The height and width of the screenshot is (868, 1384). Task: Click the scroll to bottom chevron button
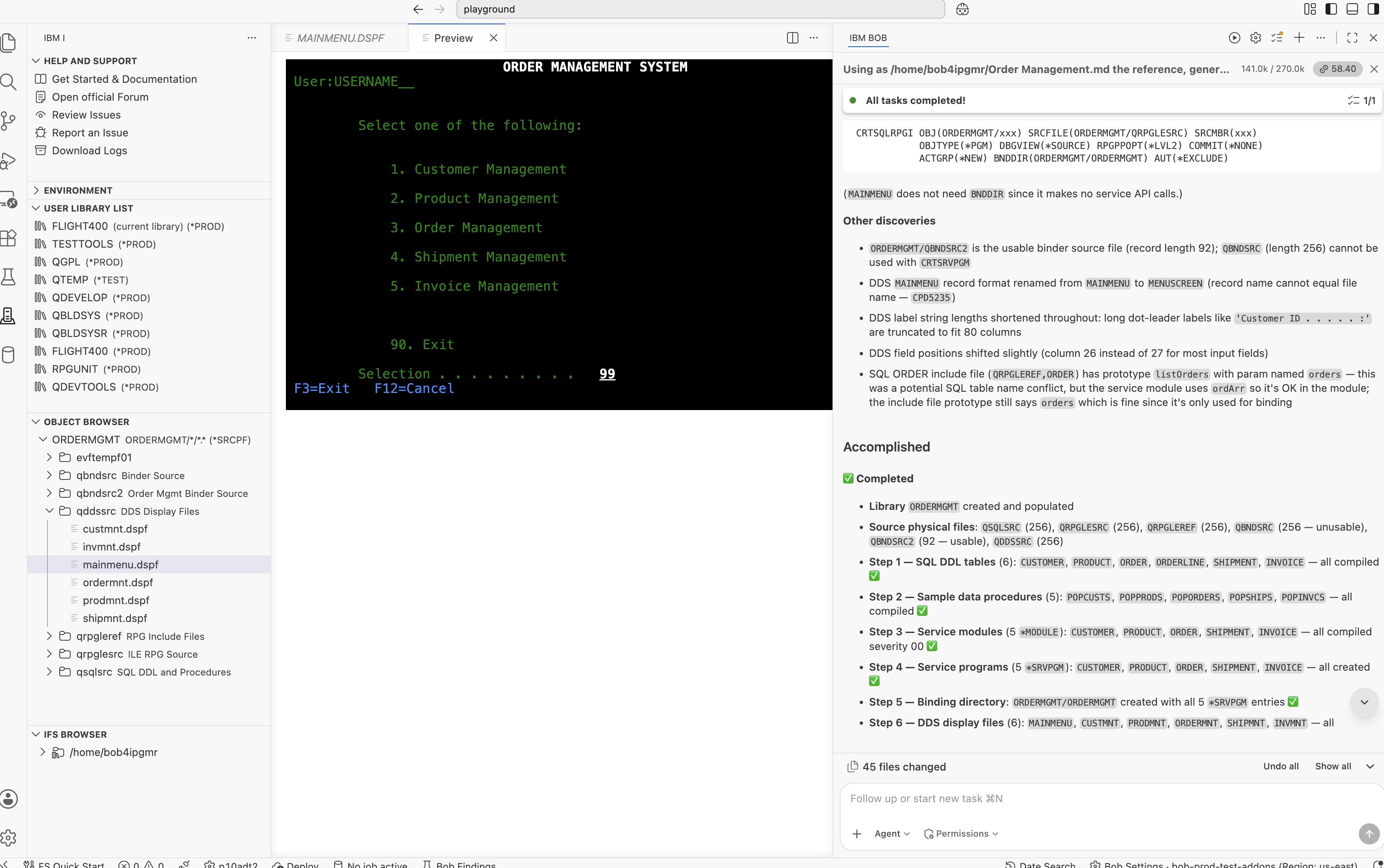tap(1364, 702)
